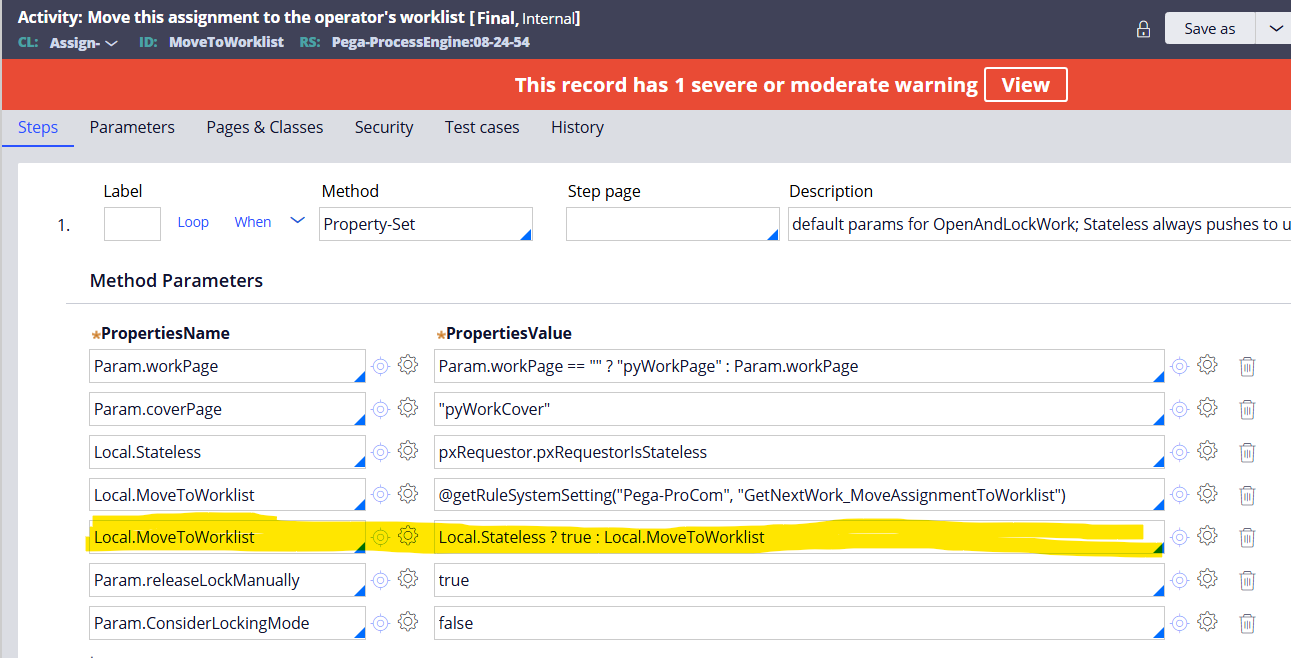Click the crosshair icon on the highlighted row

tap(380, 536)
